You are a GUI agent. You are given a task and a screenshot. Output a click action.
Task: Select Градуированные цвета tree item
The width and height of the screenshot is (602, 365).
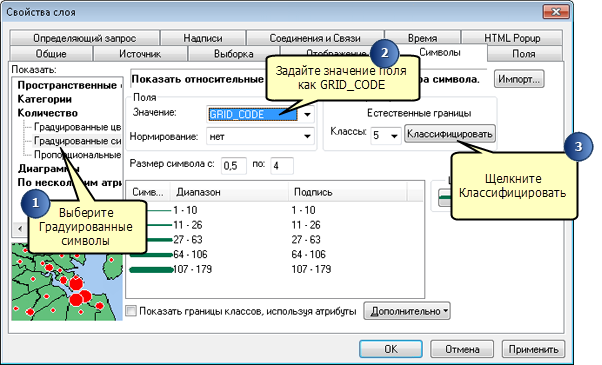pyautogui.click(x=77, y=127)
